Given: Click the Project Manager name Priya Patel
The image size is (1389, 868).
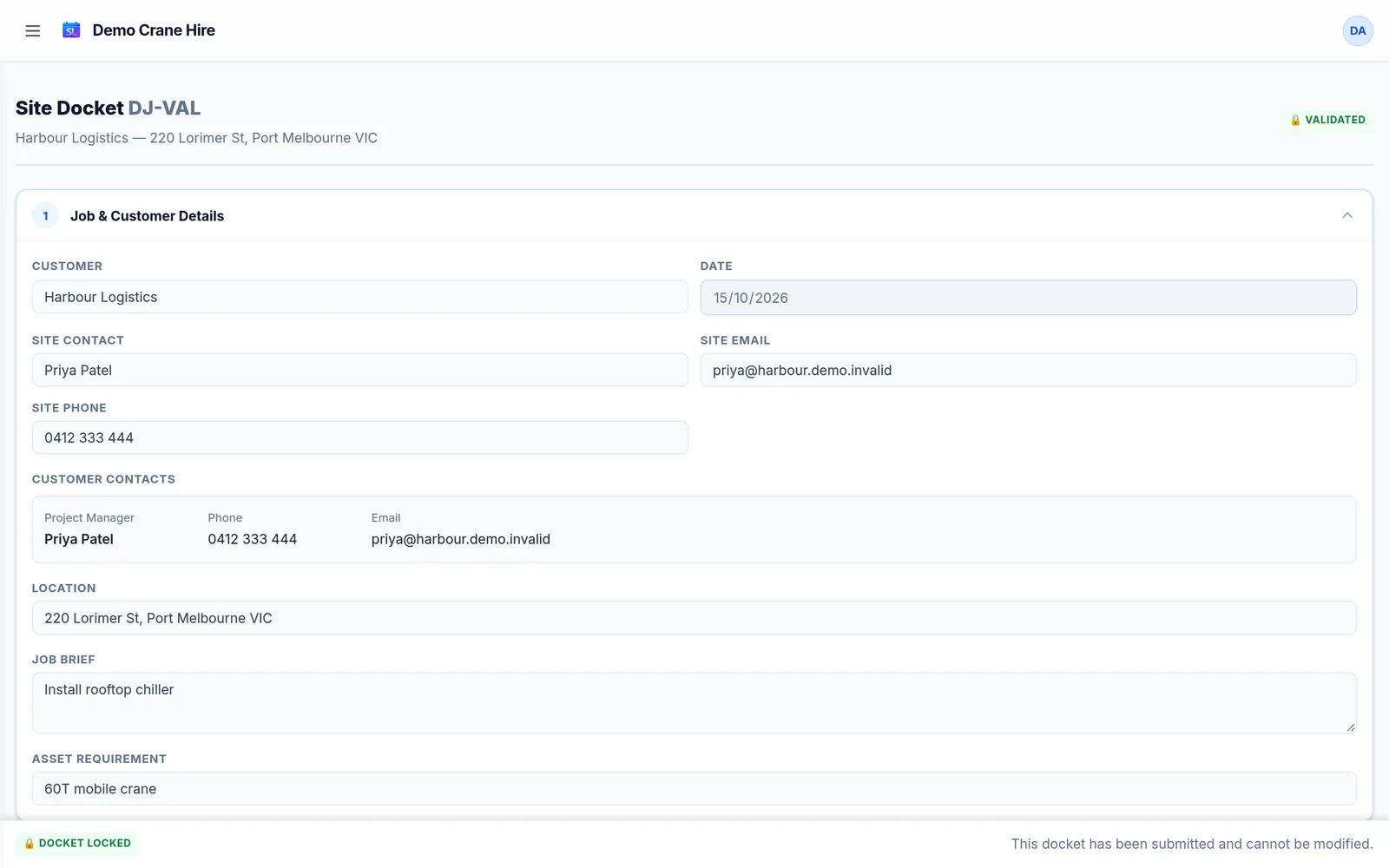Looking at the screenshot, I should (79, 539).
